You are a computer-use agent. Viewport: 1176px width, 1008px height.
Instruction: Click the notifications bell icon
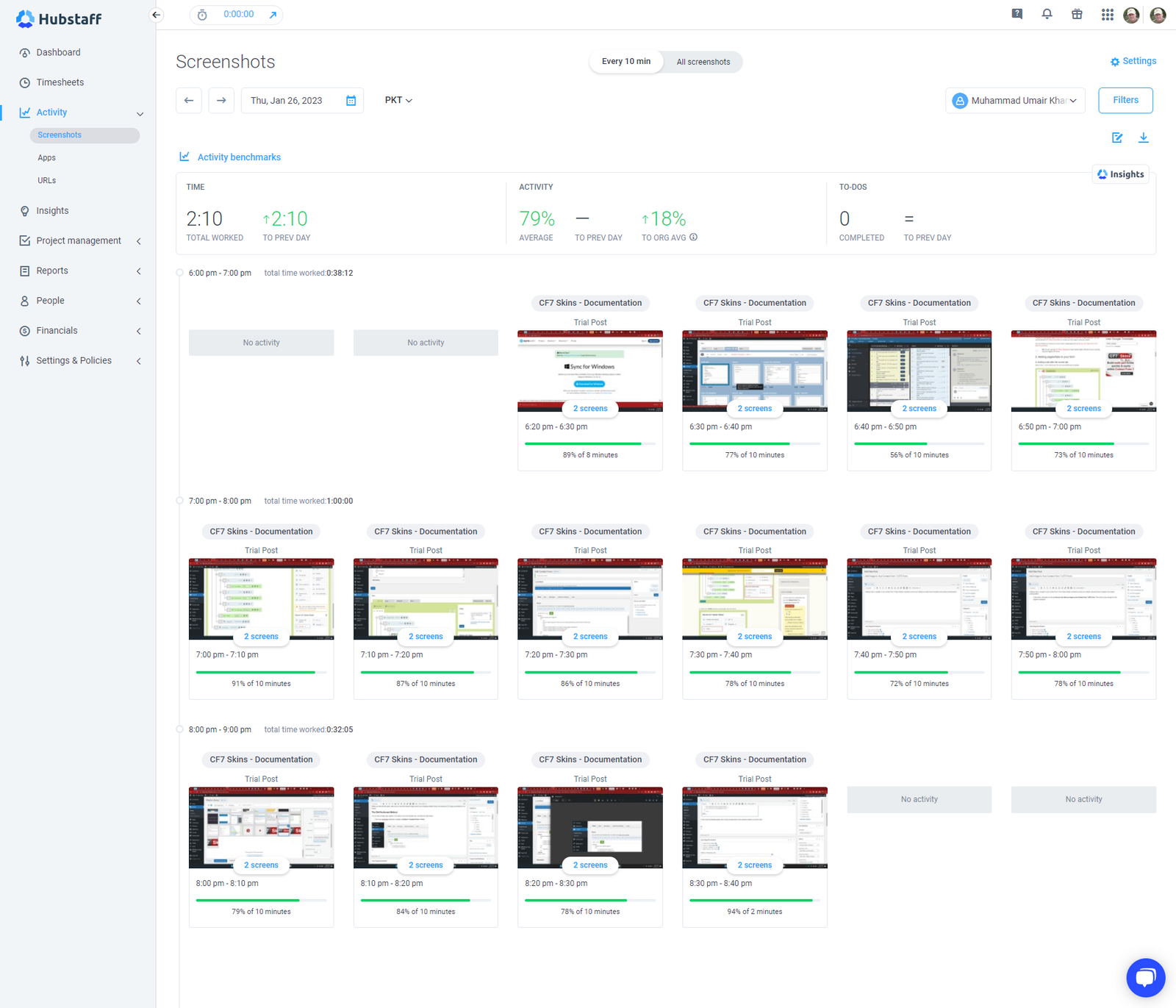(1047, 14)
